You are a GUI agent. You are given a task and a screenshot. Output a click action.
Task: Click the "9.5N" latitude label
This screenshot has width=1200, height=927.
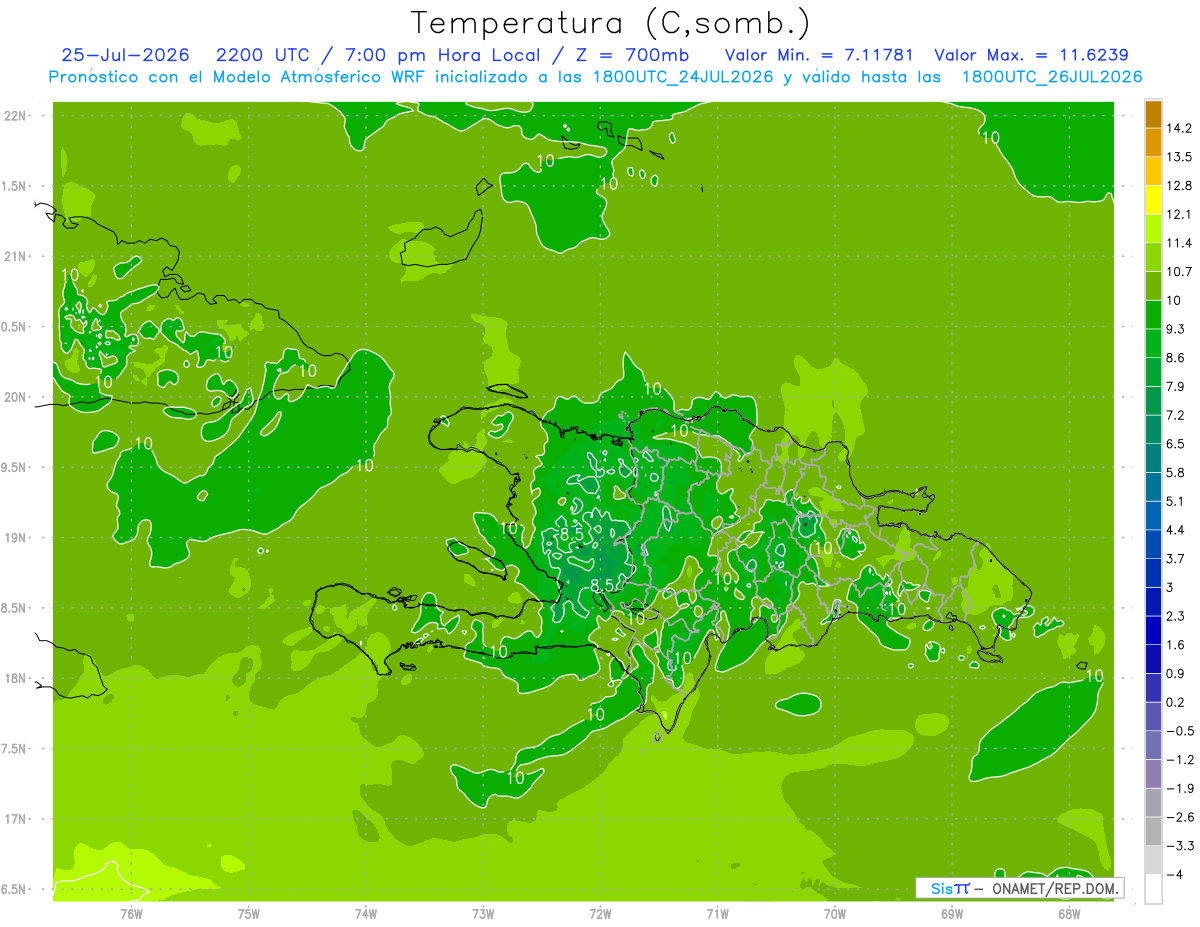pos(15,467)
